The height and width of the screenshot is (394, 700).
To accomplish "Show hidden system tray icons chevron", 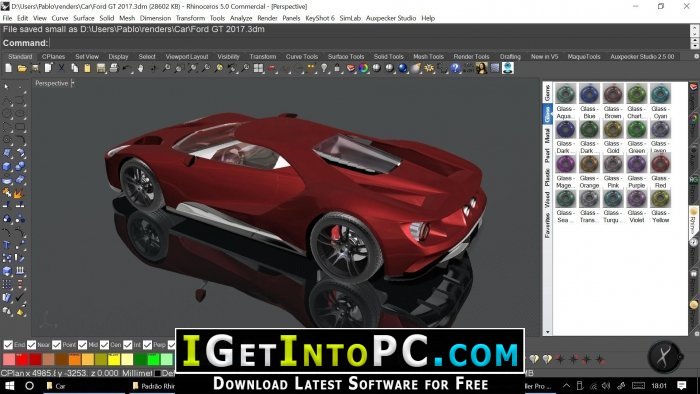I will click(566, 386).
